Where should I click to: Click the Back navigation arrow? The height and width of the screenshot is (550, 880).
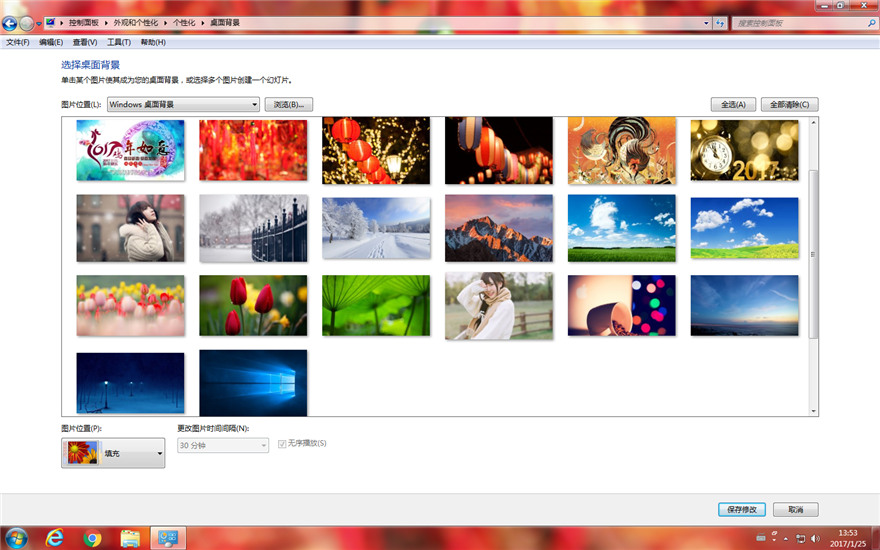click(x=10, y=23)
